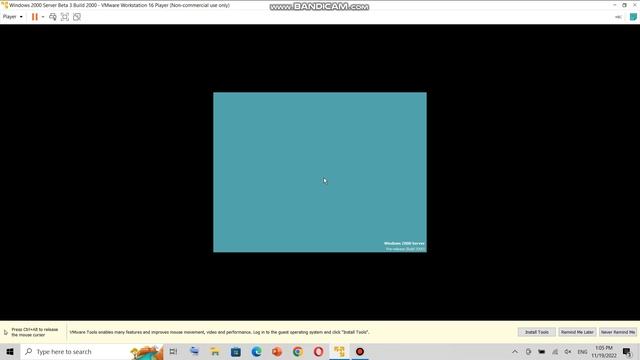This screenshot has height=360, width=640.
Task: Change the ENG input language
Action: (x=582, y=351)
